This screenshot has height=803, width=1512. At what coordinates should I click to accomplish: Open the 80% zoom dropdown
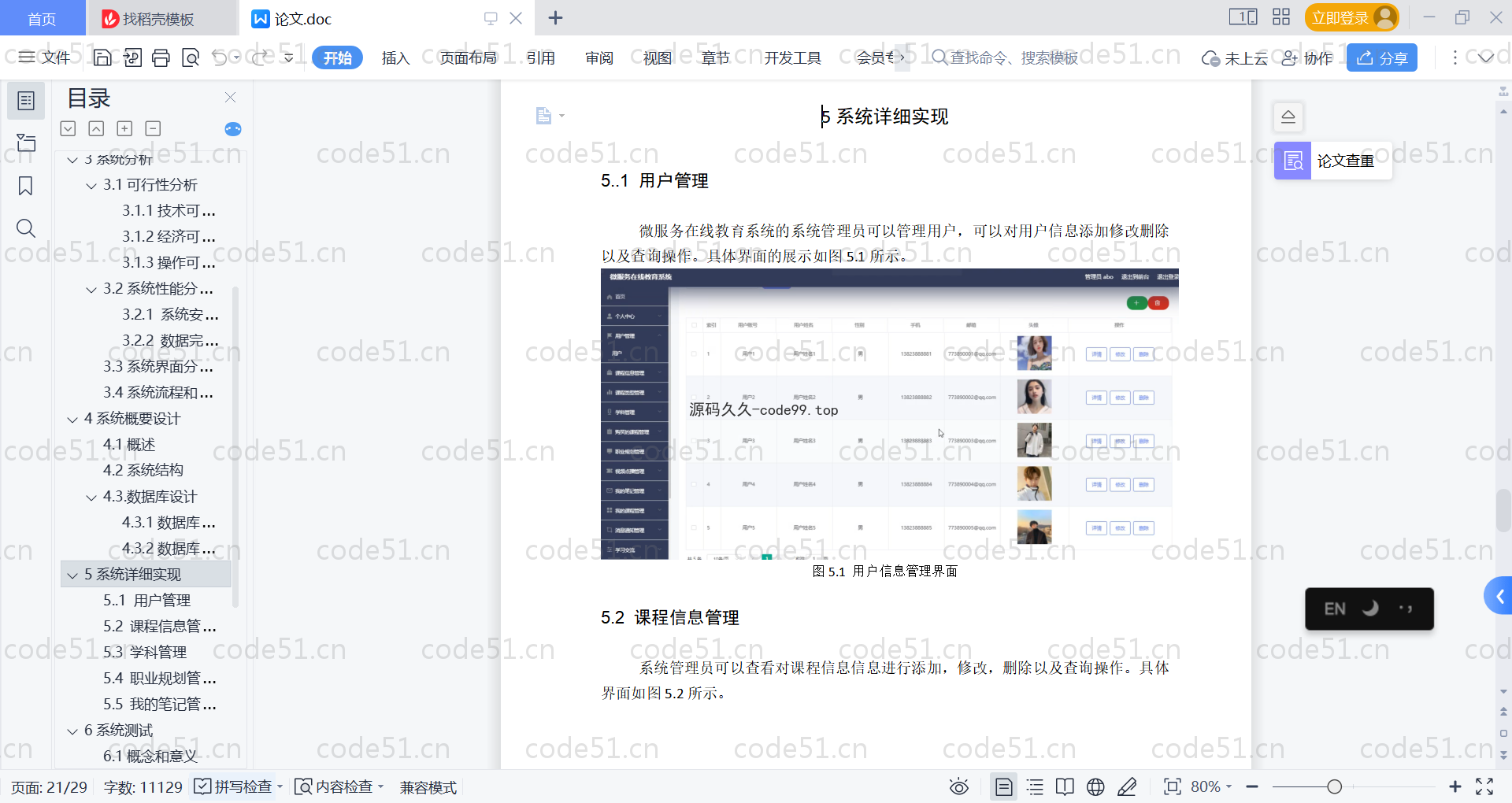[x=1211, y=786]
